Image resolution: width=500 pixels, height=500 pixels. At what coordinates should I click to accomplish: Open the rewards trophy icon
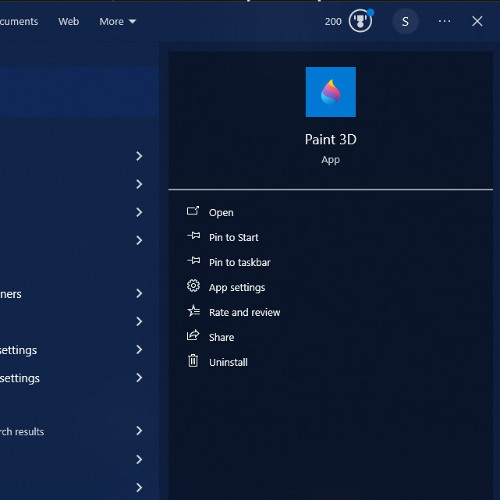point(360,21)
